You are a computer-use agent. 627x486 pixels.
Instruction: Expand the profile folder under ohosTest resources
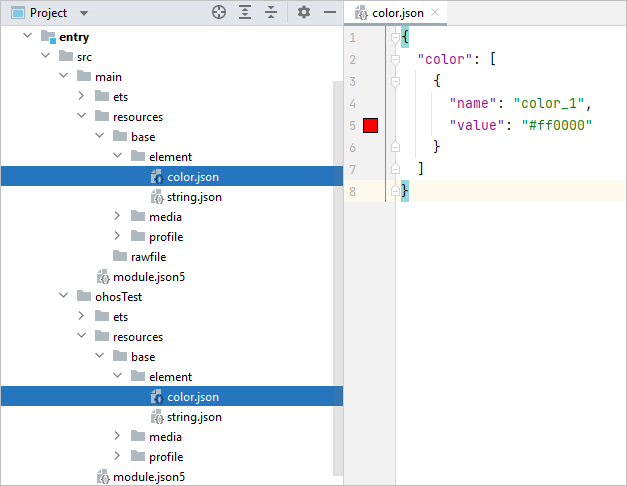pos(117,456)
